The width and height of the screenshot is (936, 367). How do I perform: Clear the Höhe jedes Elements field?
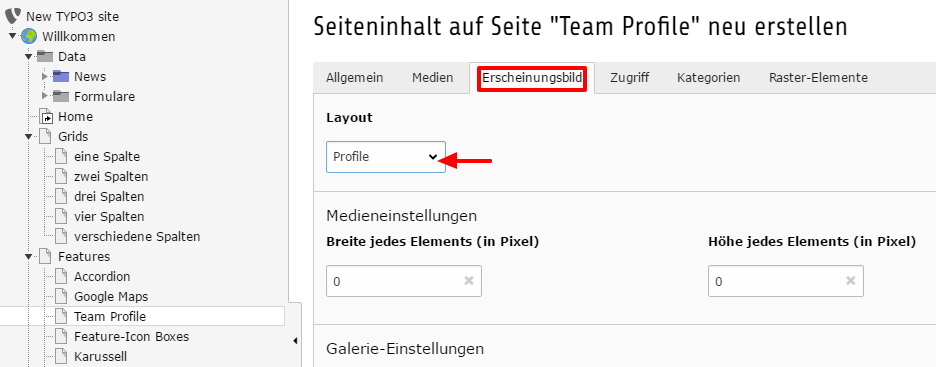851,280
